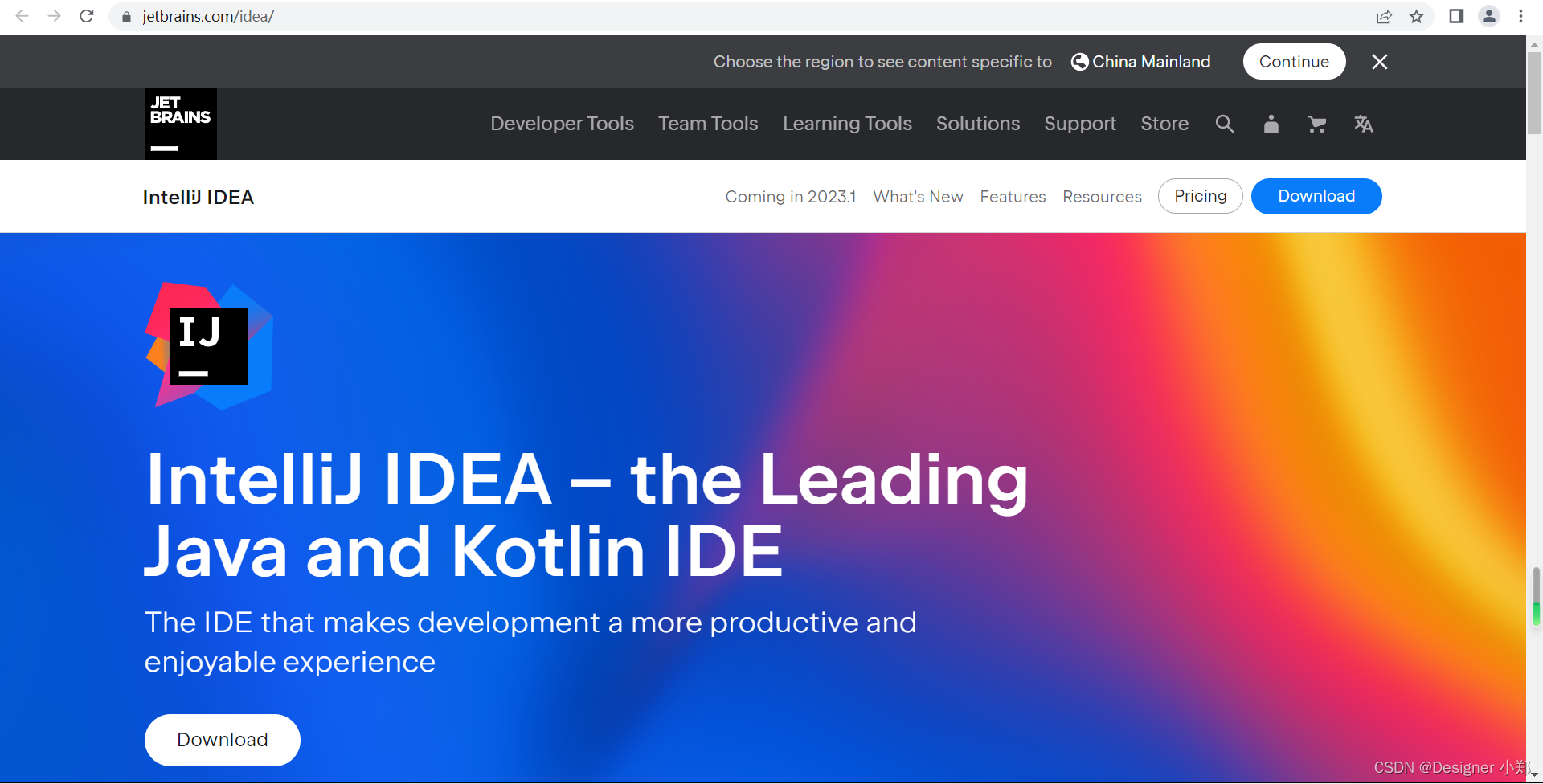Screen dimensions: 1543x784
Task: Open Coming in 2023.1 link
Action: [791, 197]
